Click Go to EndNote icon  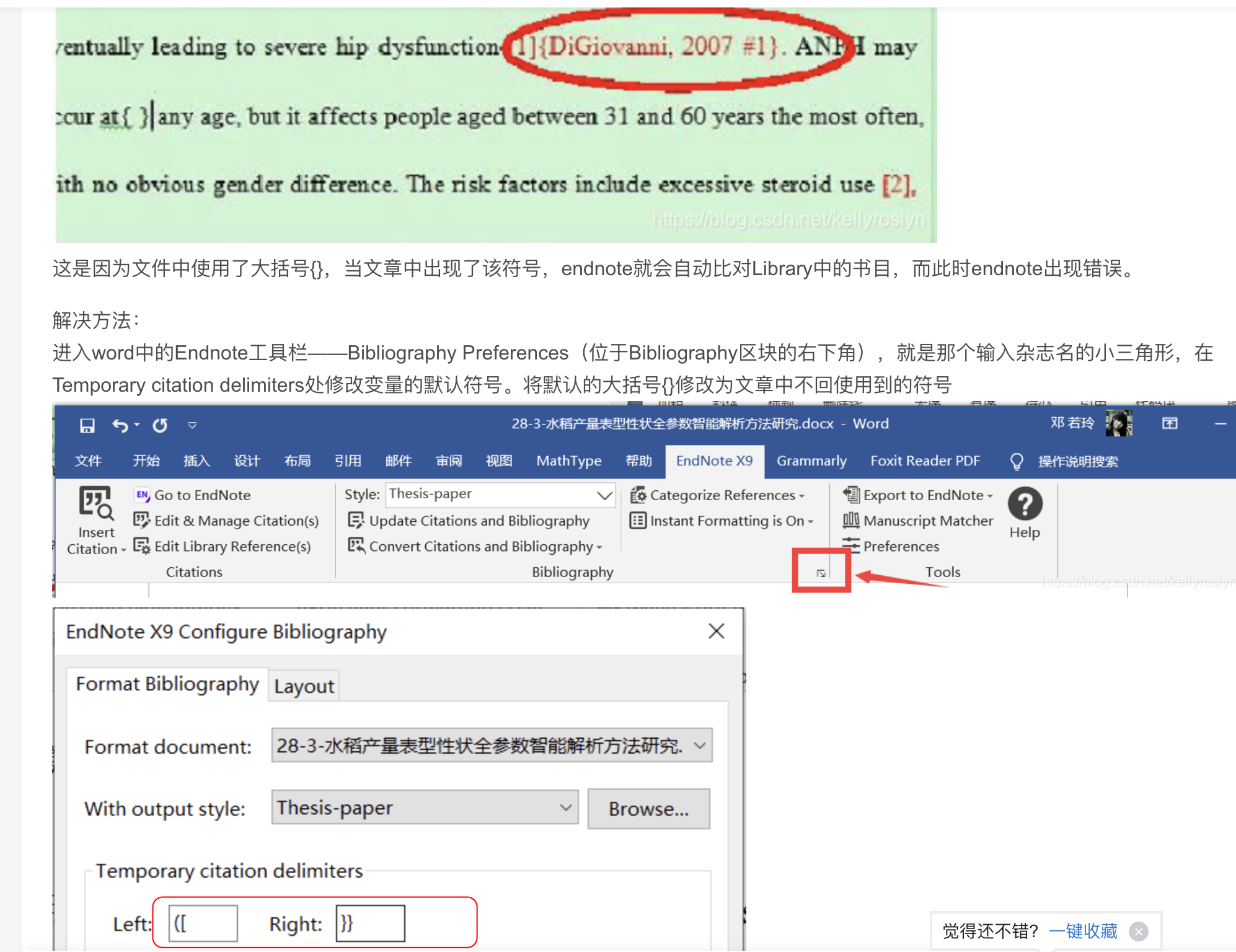[x=143, y=495]
